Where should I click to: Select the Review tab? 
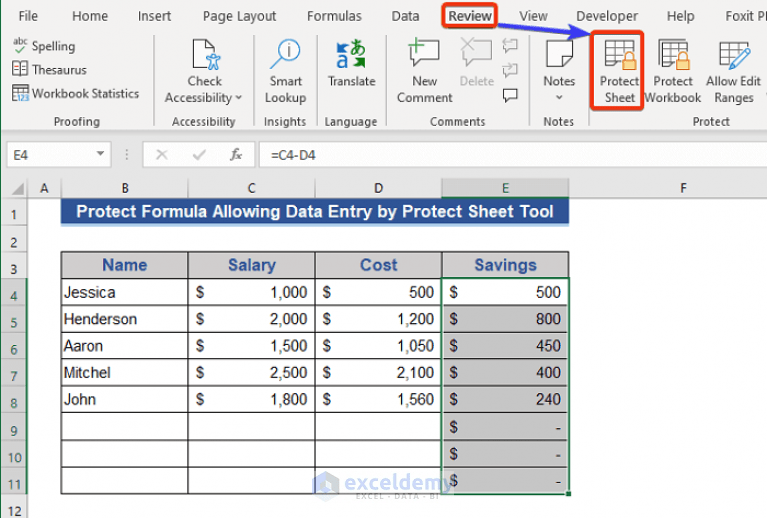coord(470,16)
